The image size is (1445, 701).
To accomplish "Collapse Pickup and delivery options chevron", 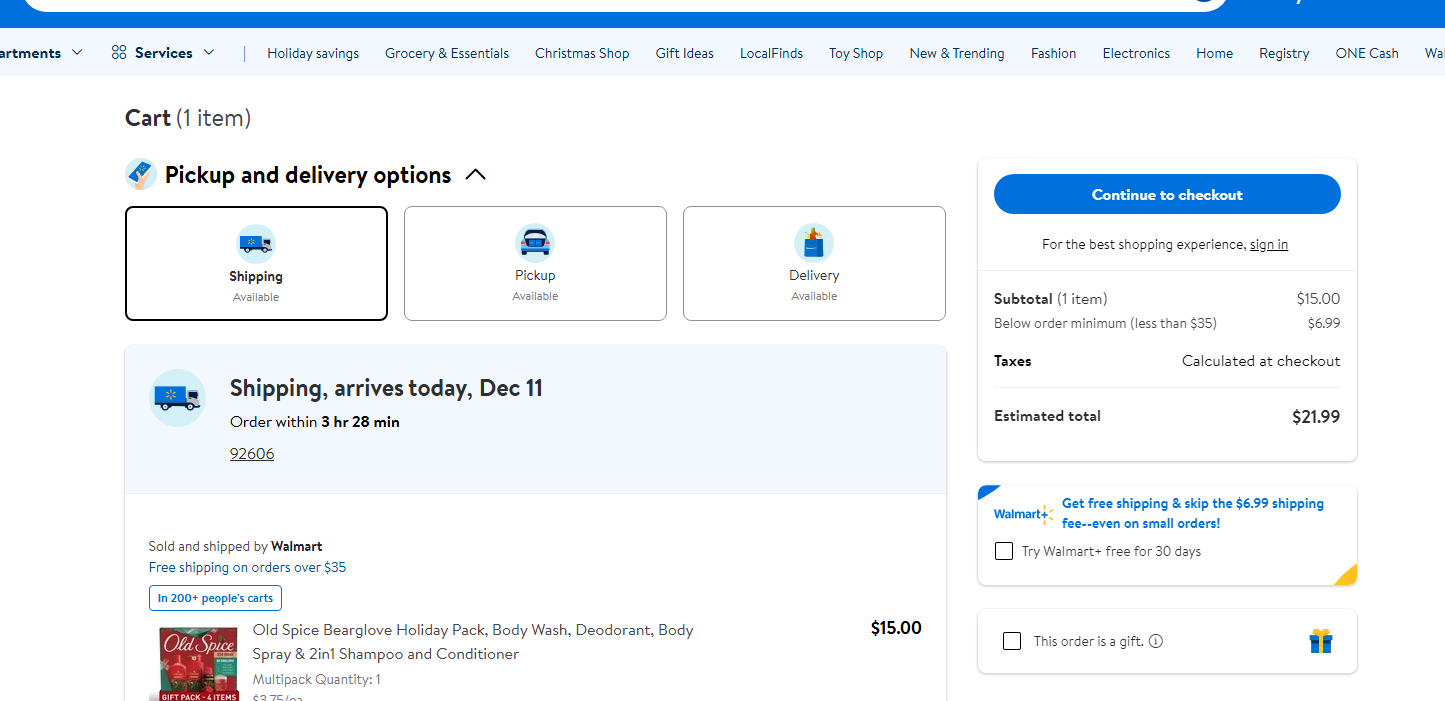I will tap(476, 175).
